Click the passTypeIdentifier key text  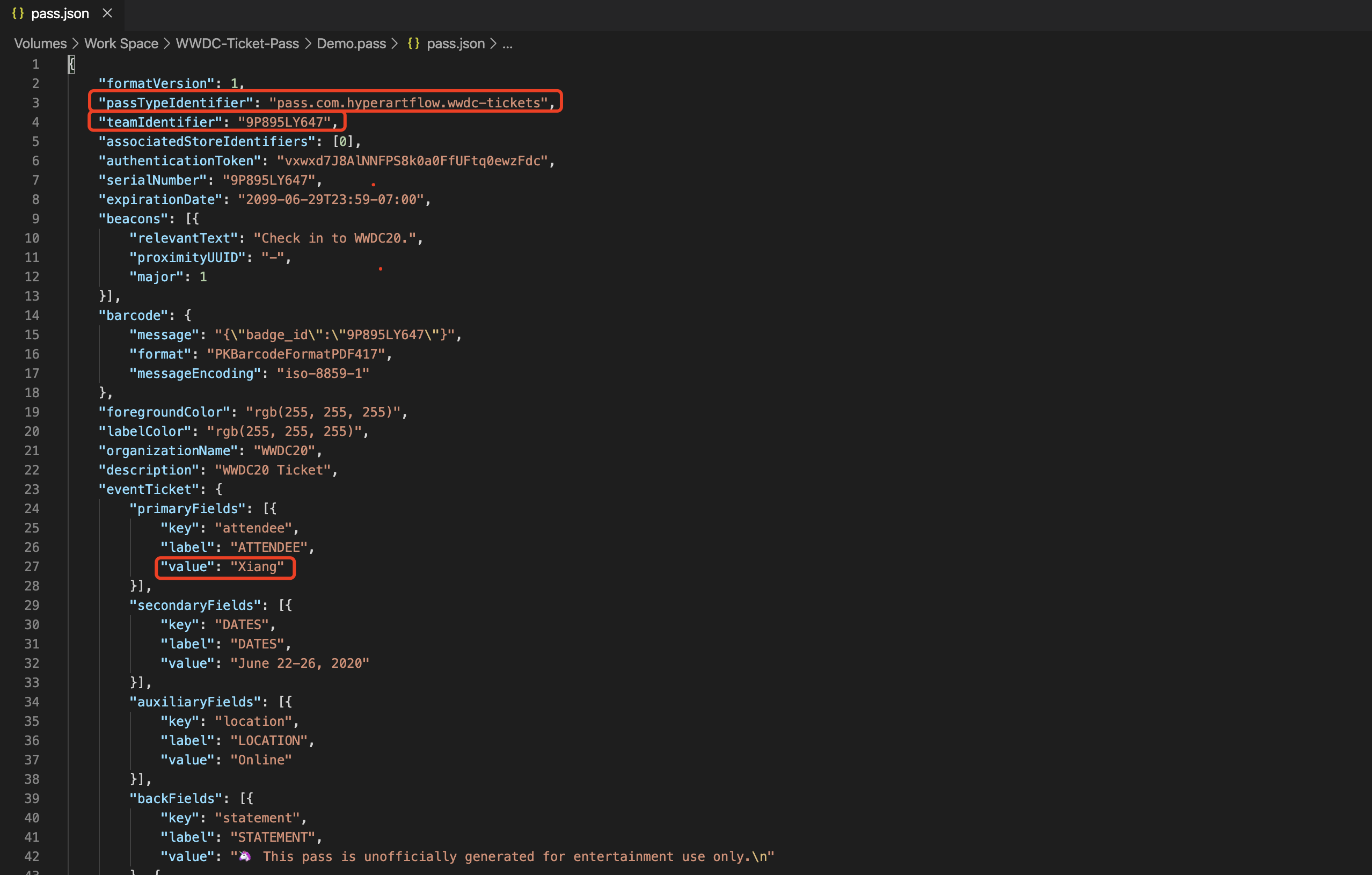click(x=176, y=103)
